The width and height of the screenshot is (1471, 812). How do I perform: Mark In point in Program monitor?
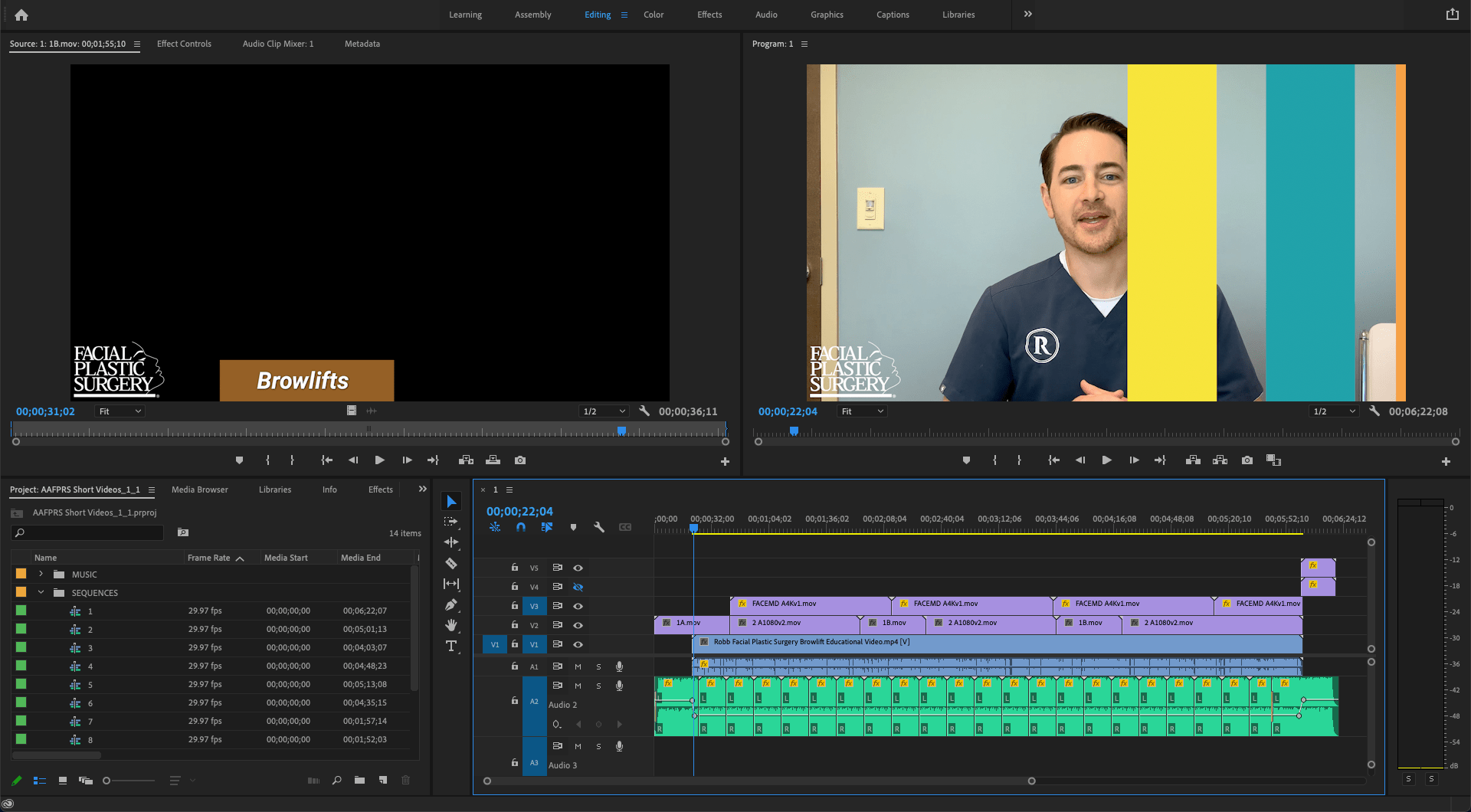pyautogui.click(x=994, y=460)
